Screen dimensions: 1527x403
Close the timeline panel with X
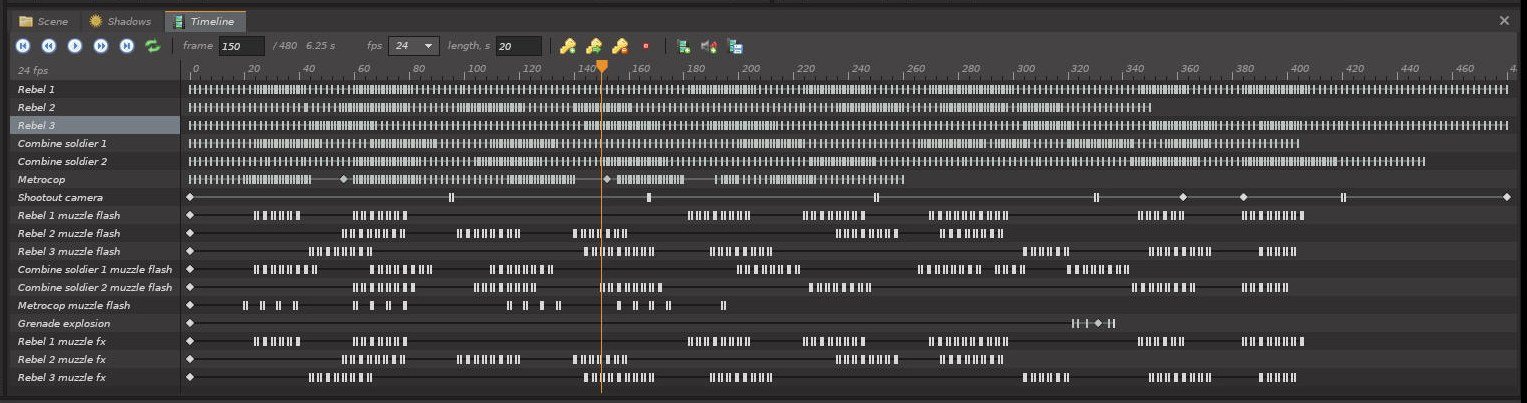pos(1504,20)
